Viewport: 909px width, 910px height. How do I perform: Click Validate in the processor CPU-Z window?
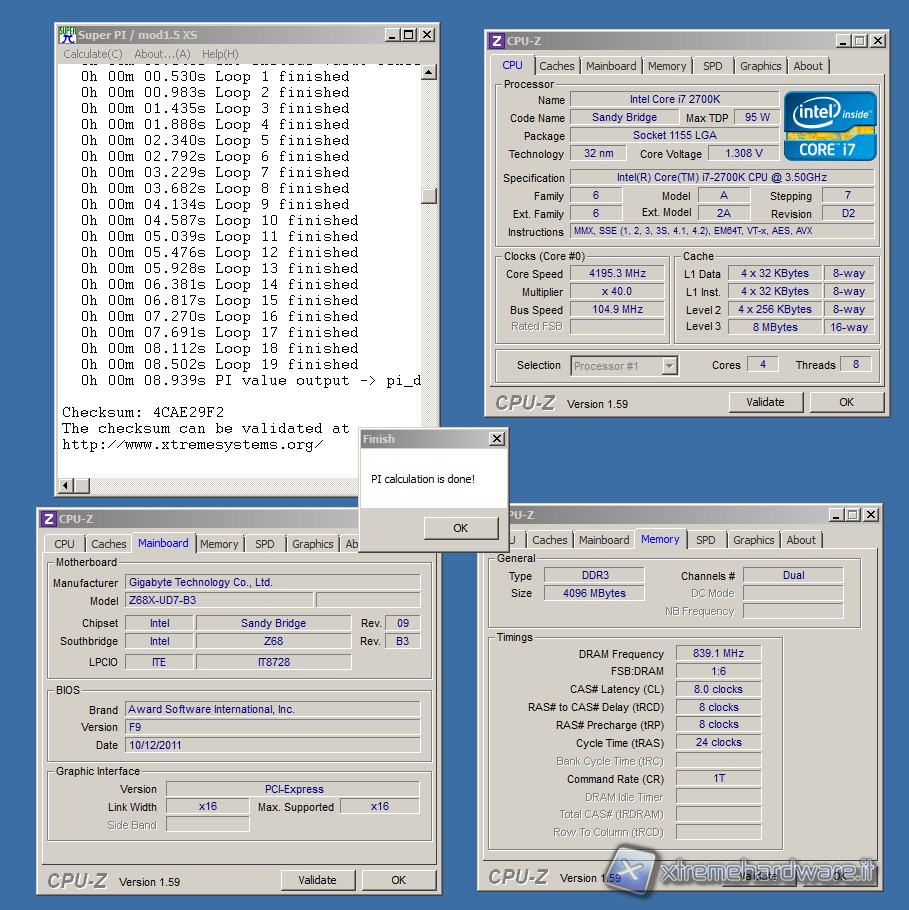[x=765, y=402]
